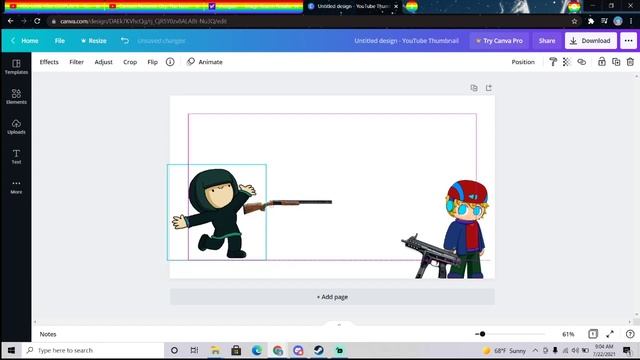
Task: Click the browser reload icon
Action: (x=37, y=21)
